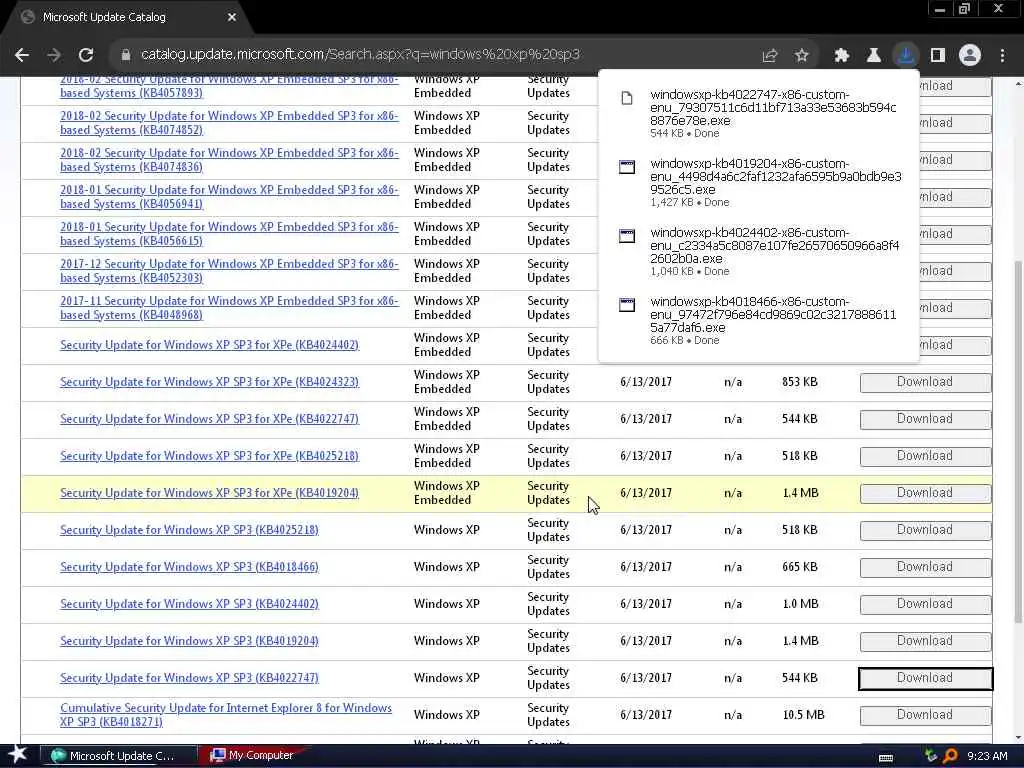The image size is (1024, 768).
Task: Select the Microsoft Update Catalog tab
Action: [127, 18]
